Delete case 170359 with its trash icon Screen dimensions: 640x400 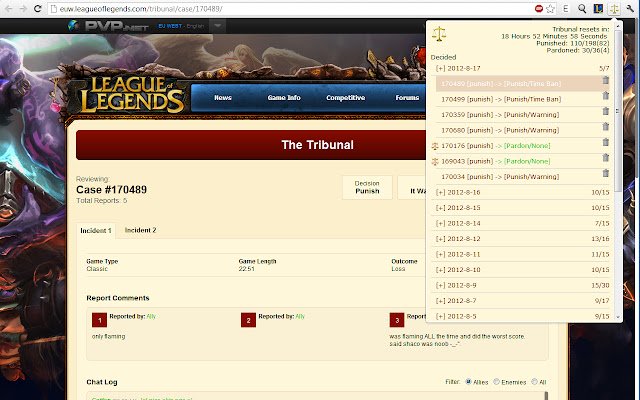pyautogui.click(x=606, y=111)
